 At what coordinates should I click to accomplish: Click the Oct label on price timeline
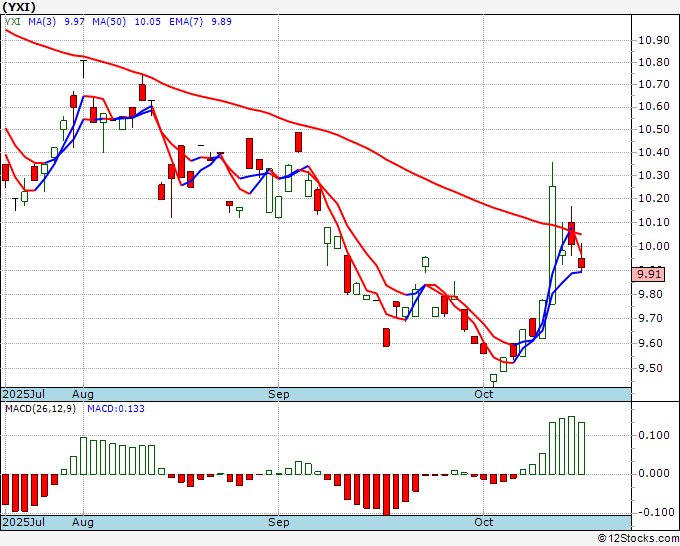click(484, 394)
